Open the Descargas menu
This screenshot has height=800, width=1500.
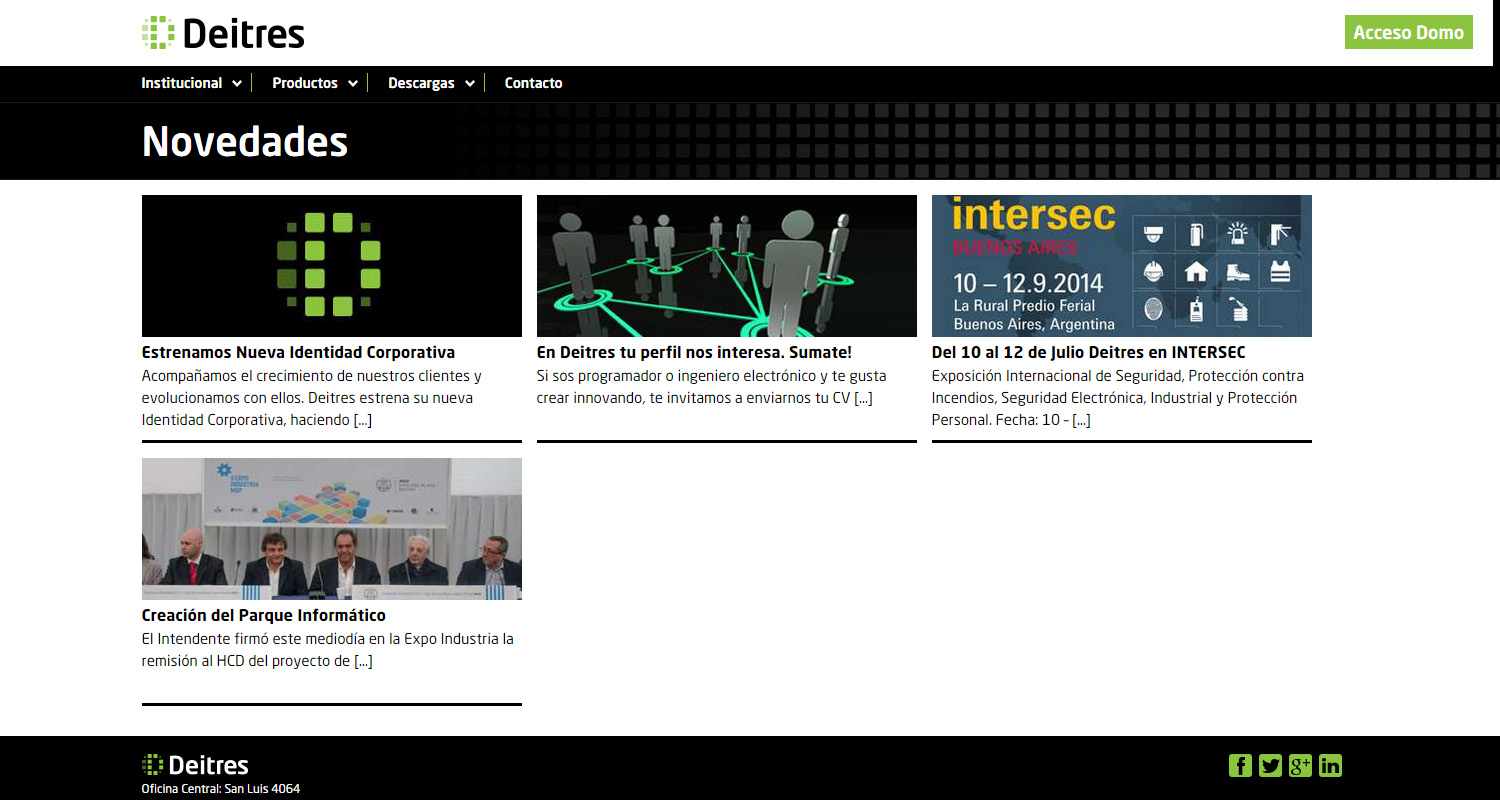(x=421, y=83)
